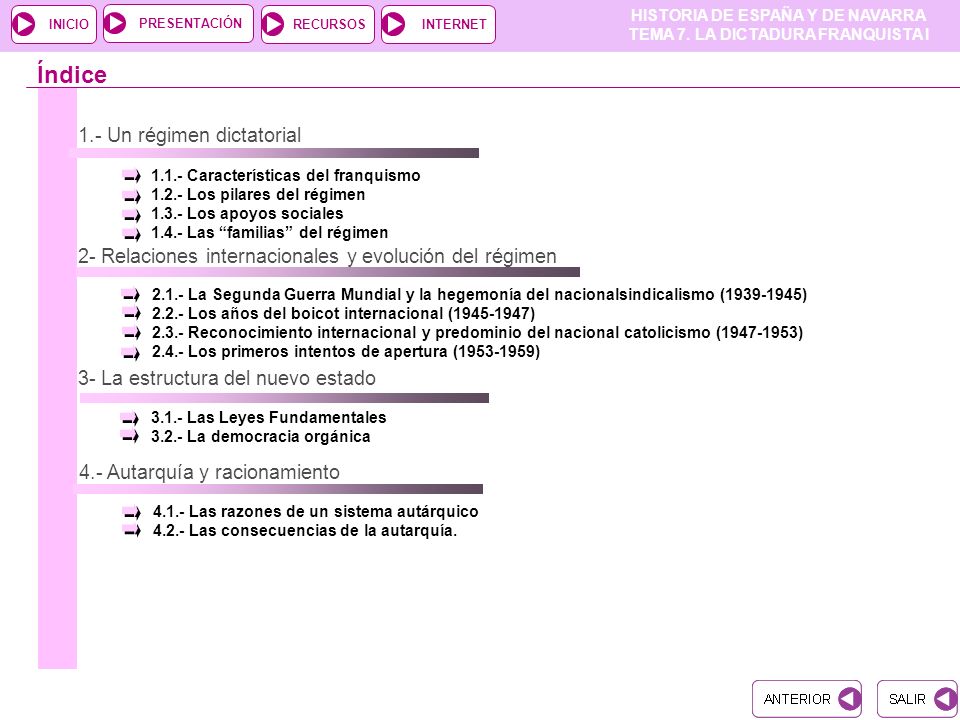Open the PRESENTACIÓN section
The image size is (960, 720).
click(178, 23)
